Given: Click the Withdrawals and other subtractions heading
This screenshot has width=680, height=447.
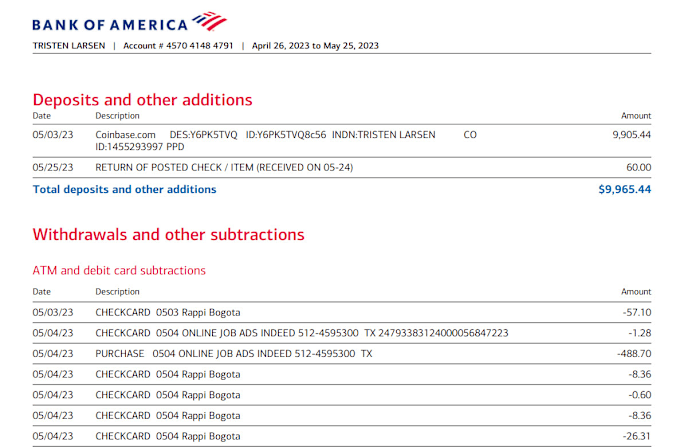Looking at the screenshot, I should pos(169,235).
